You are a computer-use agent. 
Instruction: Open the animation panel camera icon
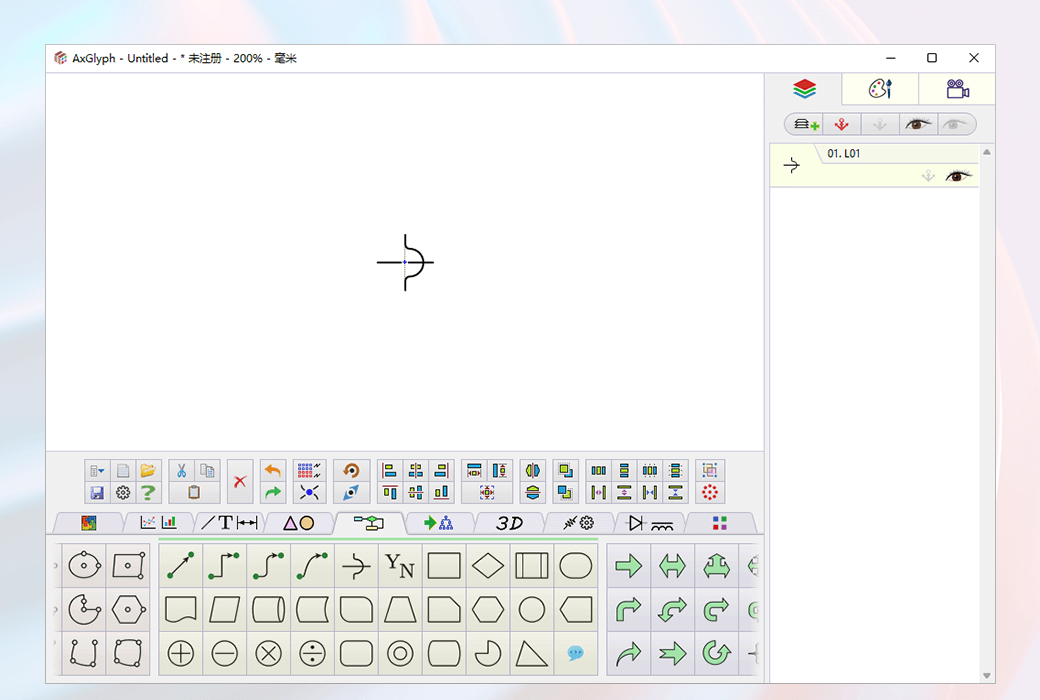tap(956, 88)
